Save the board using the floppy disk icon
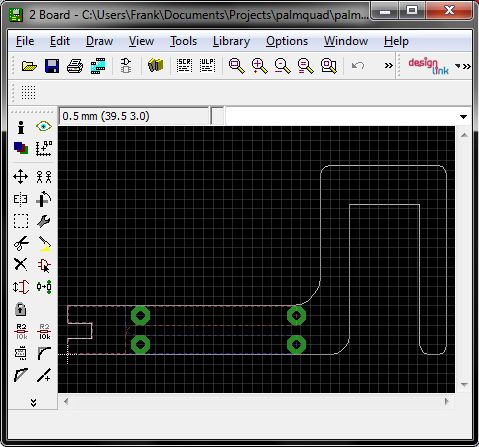The height and width of the screenshot is (447, 479). pyautogui.click(x=52, y=66)
